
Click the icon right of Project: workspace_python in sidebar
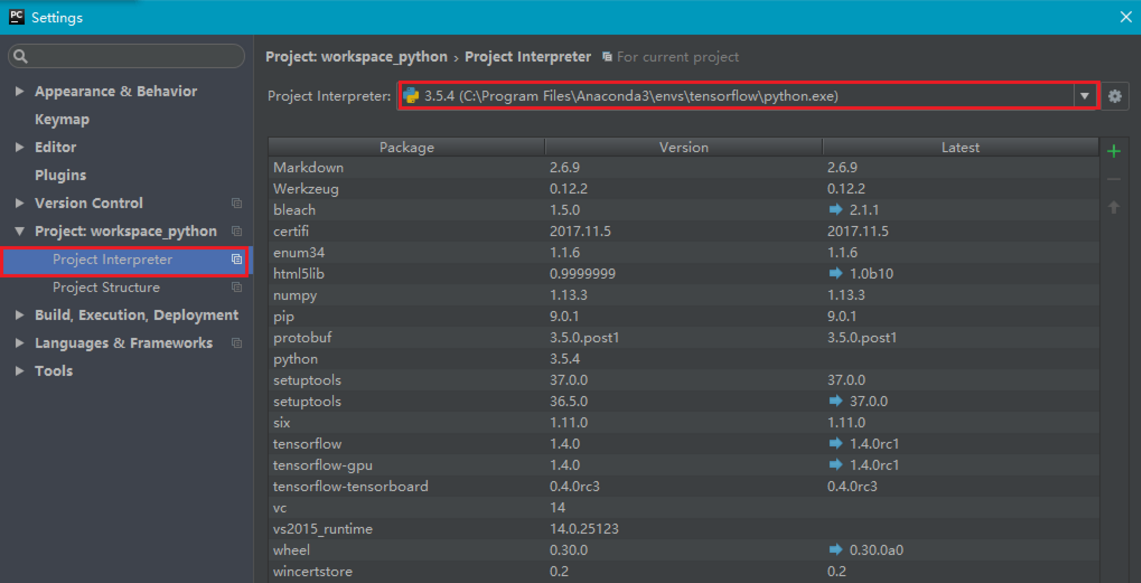[236, 231]
